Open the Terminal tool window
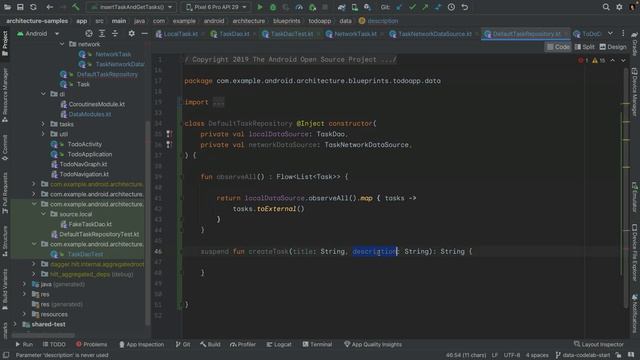 317,344
